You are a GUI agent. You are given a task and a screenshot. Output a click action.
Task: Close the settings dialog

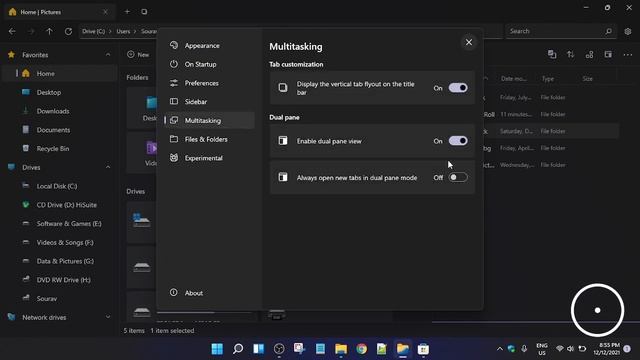coord(469,42)
